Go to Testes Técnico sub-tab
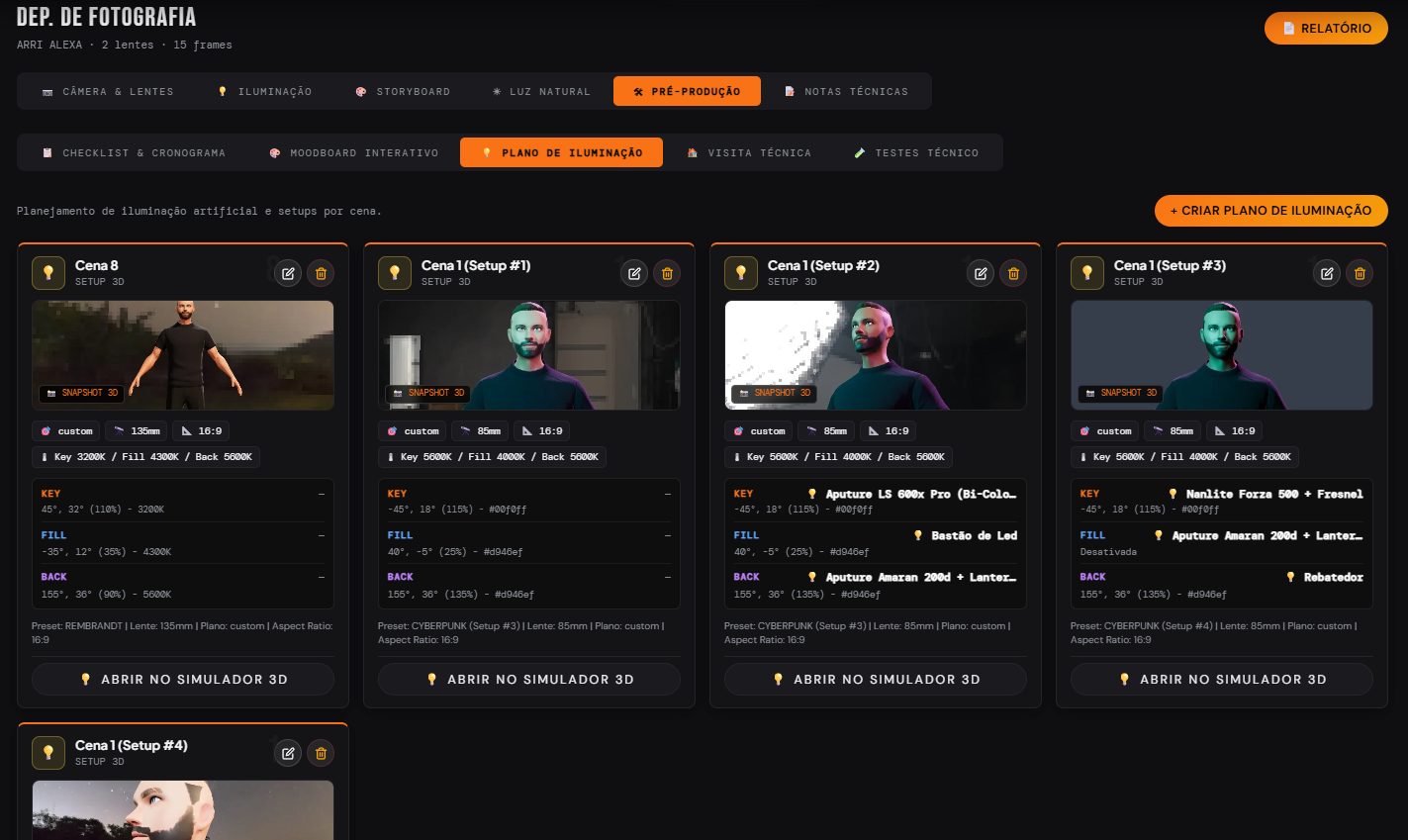Viewport: 1408px width, 840px height. (x=916, y=152)
